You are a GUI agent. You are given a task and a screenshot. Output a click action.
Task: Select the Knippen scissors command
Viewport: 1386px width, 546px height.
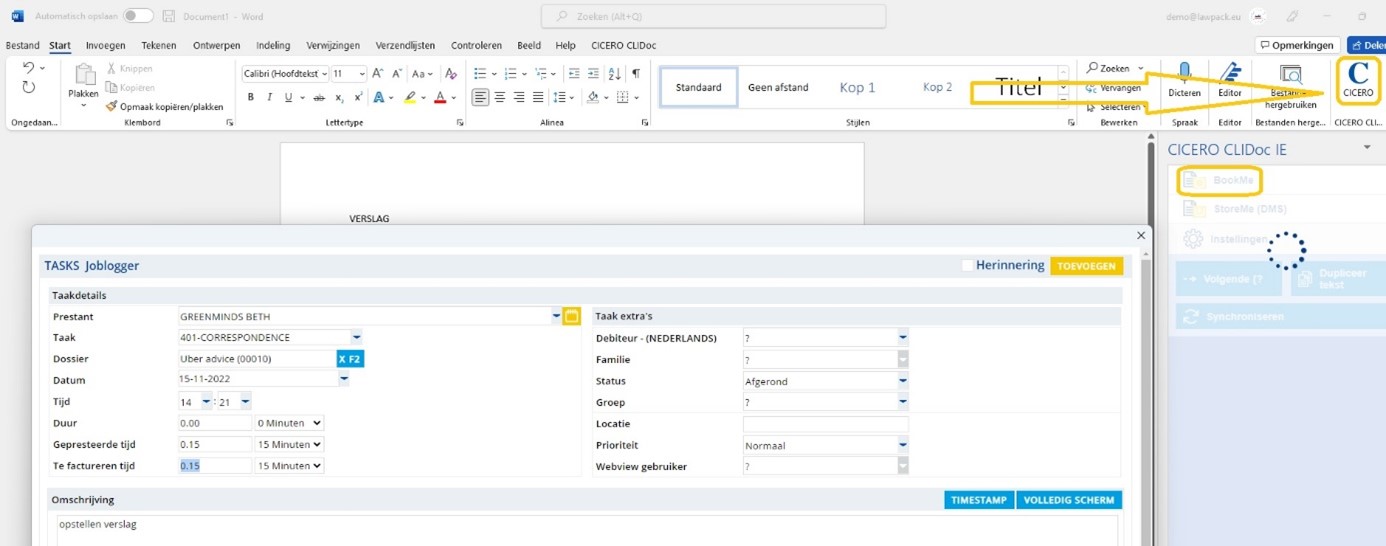pos(130,68)
